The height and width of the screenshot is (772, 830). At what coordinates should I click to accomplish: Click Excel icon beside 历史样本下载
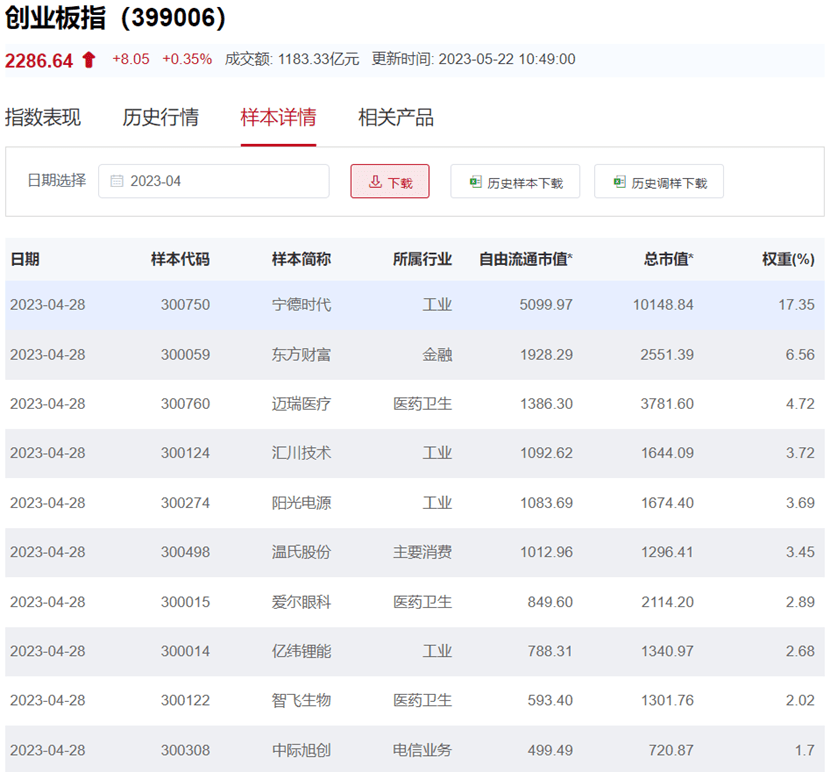(475, 182)
